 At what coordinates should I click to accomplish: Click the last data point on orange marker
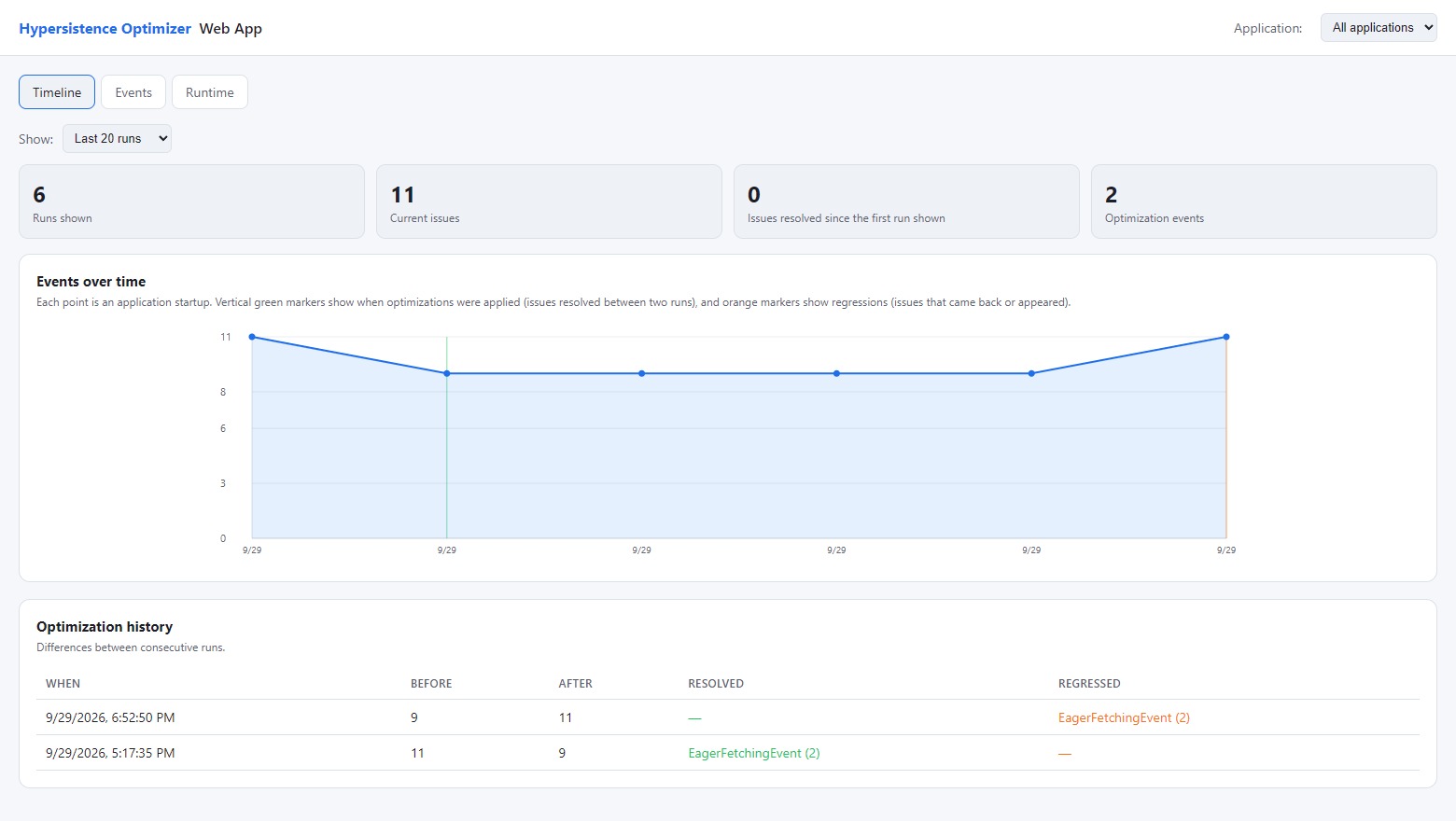click(x=1226, y=337)
